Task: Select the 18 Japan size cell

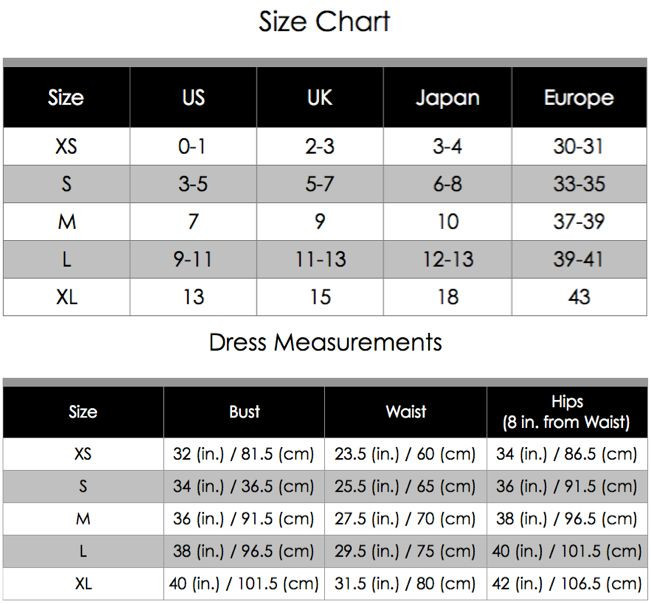Action: coord(448,297)
